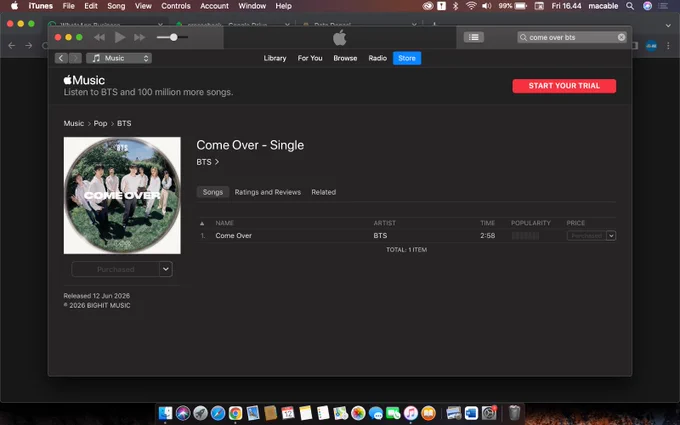Click the Purchased button under the album artwork

click(x=115, y=269)
